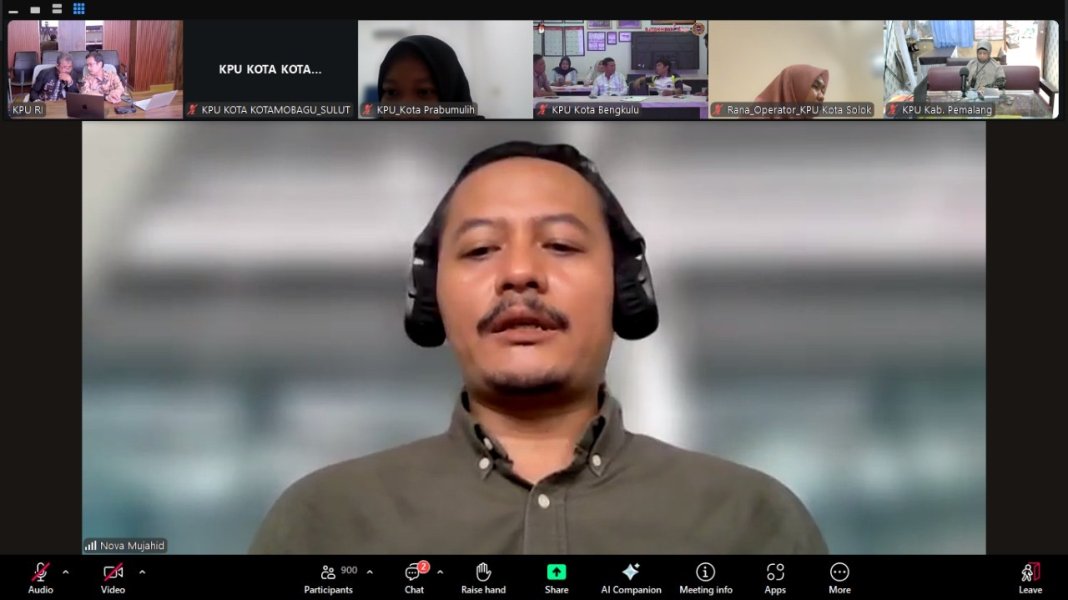Unmute the microphone with Audio button

click(40, 576)
